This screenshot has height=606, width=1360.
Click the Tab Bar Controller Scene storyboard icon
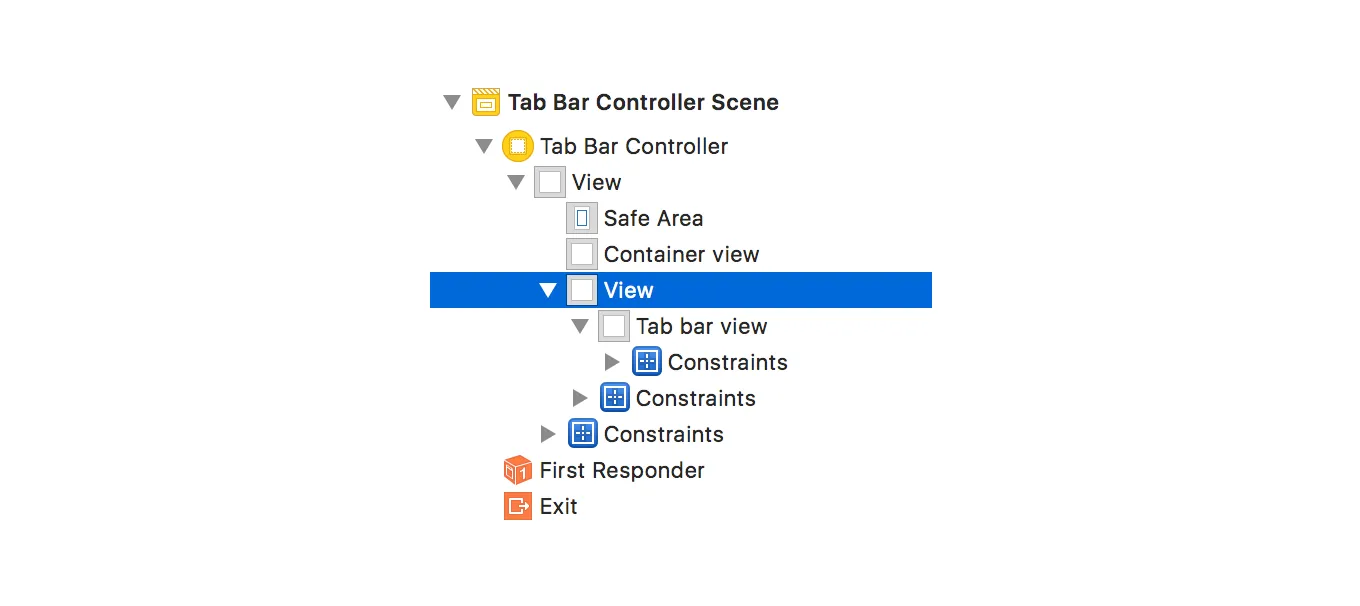click(x=486, y=102)
